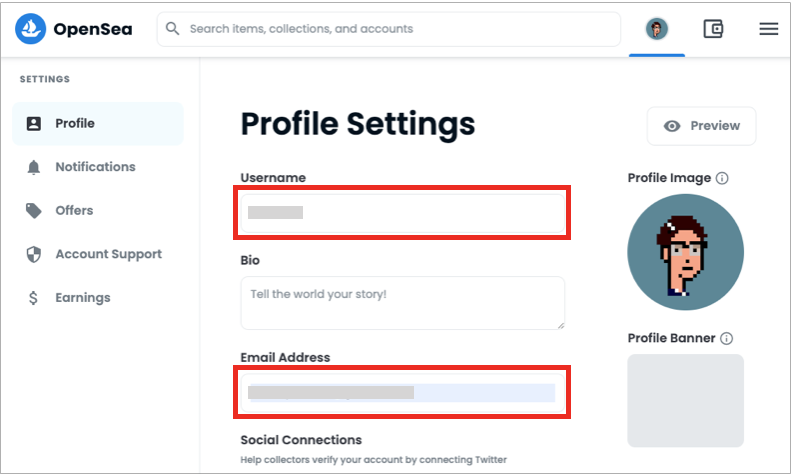Click the OpenSea wordmark text
Viewport: 793px width, 476px height.
click(x=93, y=29)
